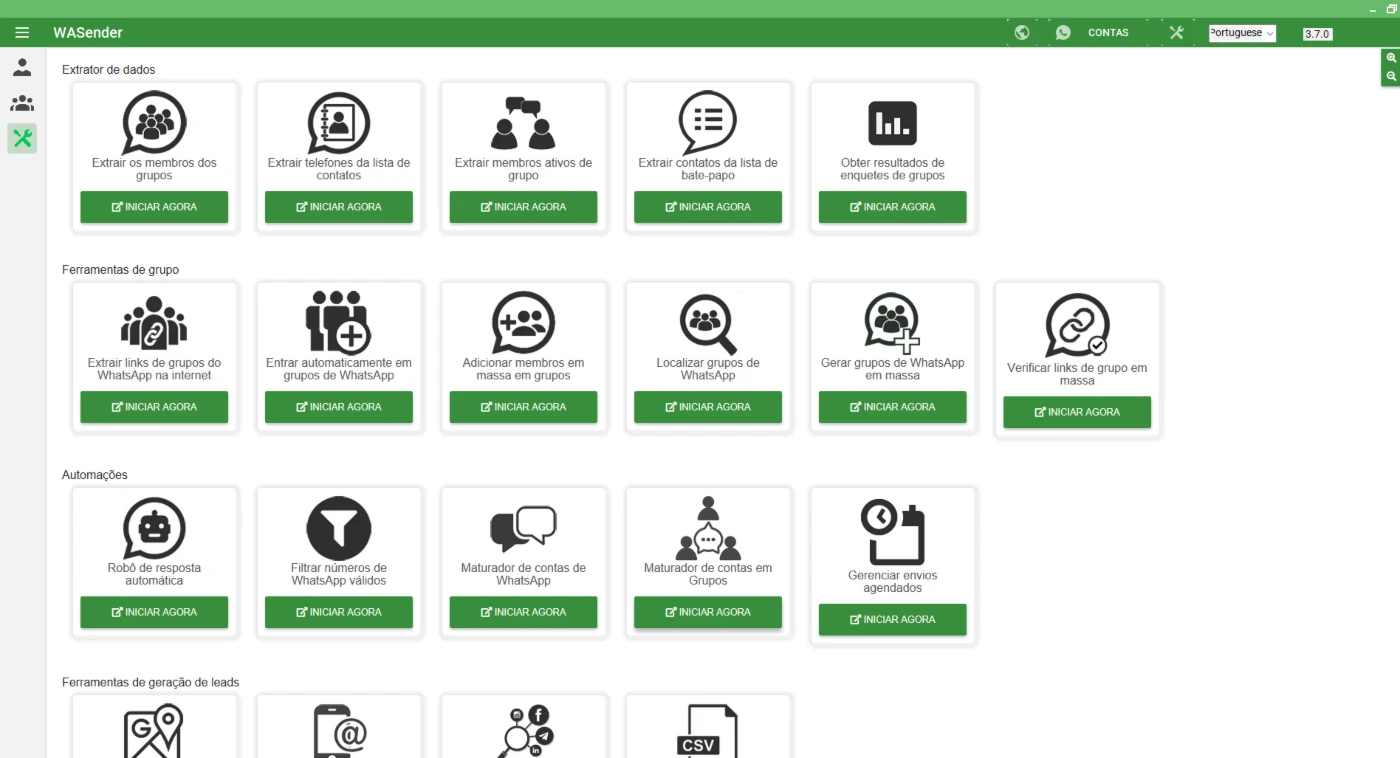This screenshot has height=758, width=1400.
Task: Select the group sidebar icon
Action: [x=22, y=103]
